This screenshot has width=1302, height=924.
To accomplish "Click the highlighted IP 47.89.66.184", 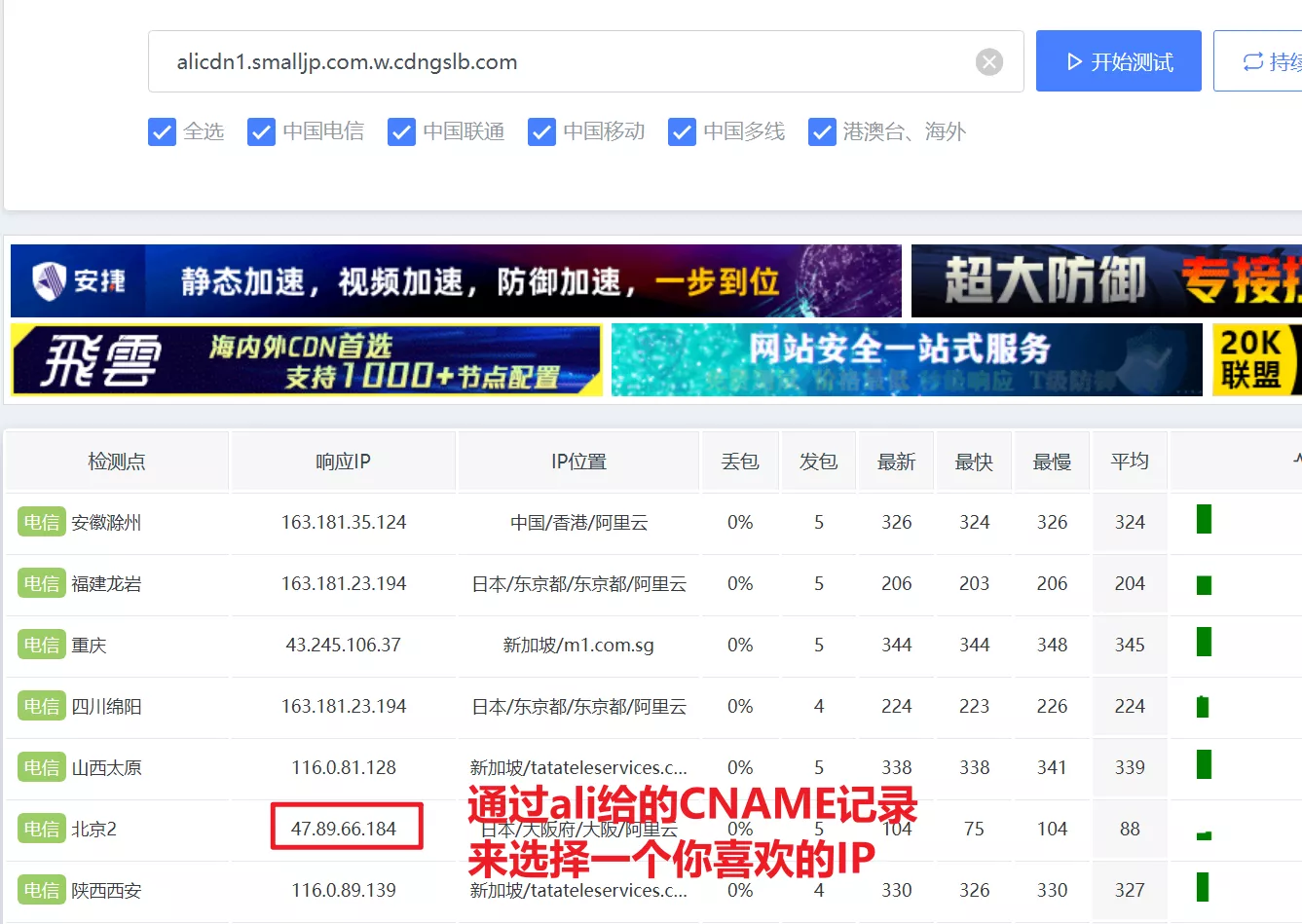I will pyautogui.click(x=344, y=829).
